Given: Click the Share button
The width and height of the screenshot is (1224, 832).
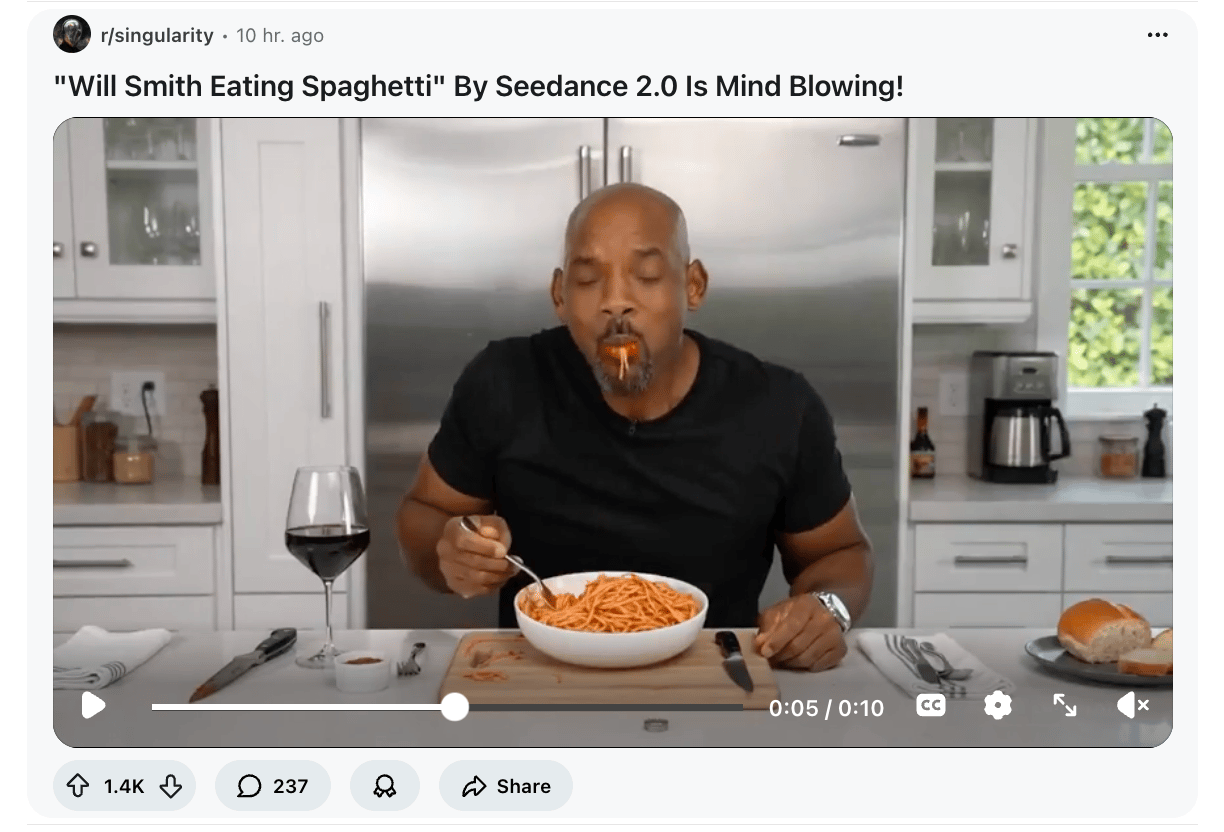Looking at the screenshot, I should (x=506, y=786).
